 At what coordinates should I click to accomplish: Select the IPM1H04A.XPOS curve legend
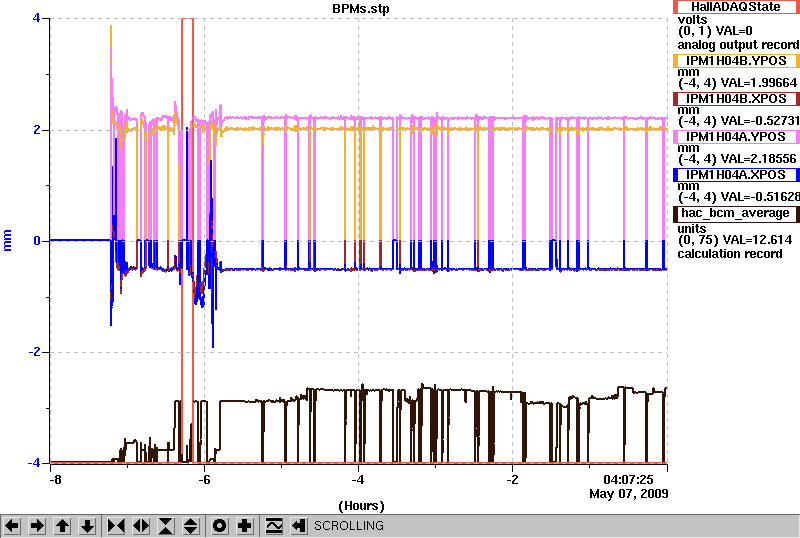736,175
